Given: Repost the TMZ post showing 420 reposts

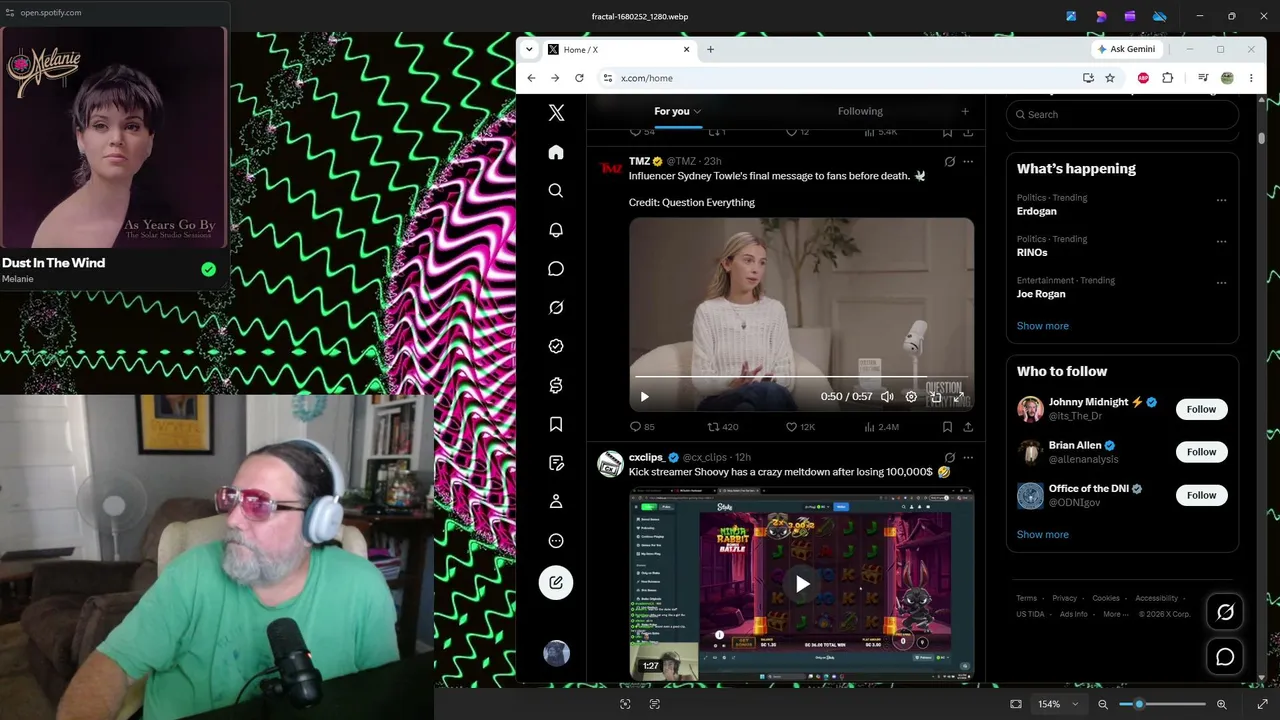Looking at the screenshot, I should (723, 427).
